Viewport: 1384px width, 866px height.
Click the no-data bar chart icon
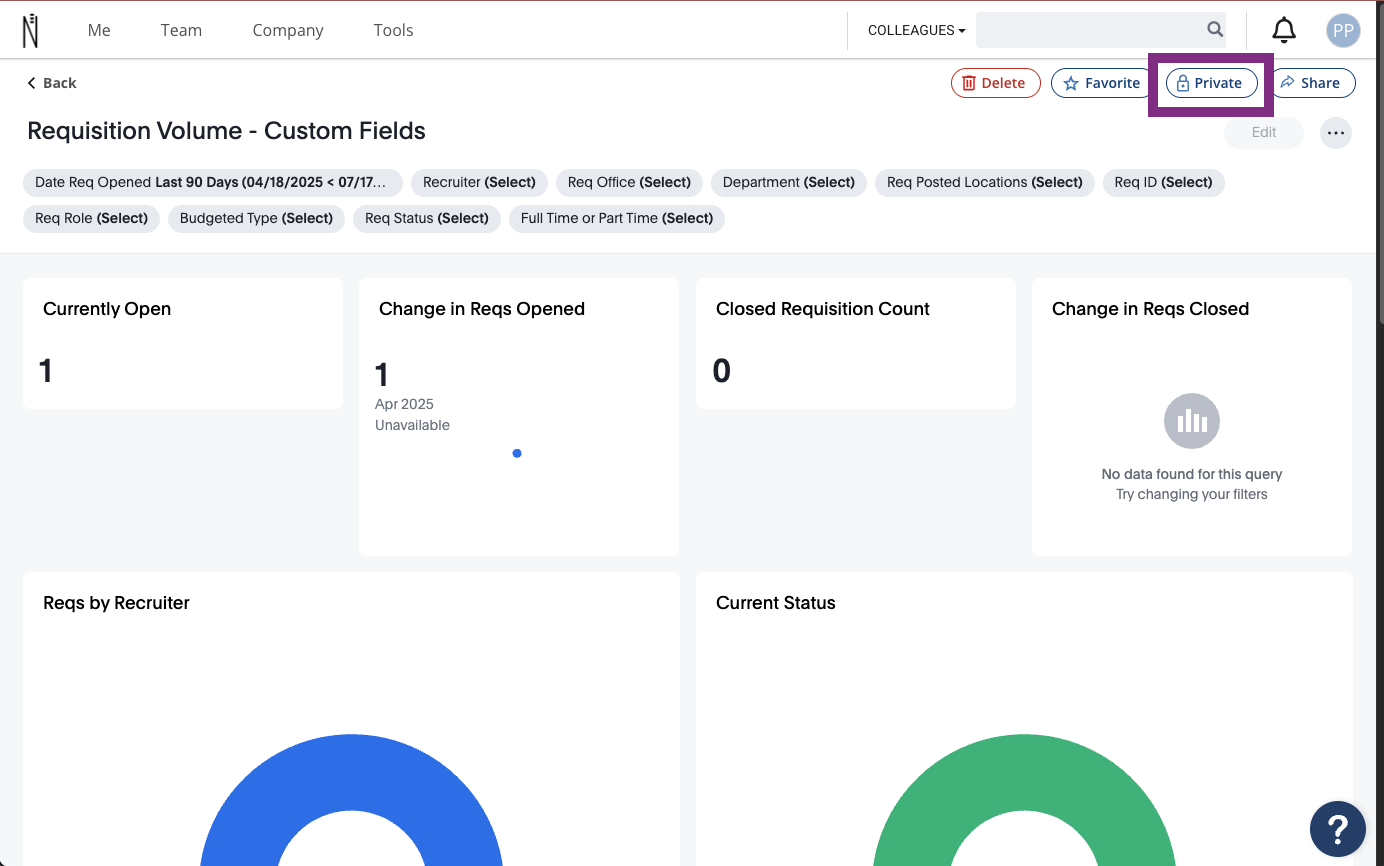(x=1192, y=421)
